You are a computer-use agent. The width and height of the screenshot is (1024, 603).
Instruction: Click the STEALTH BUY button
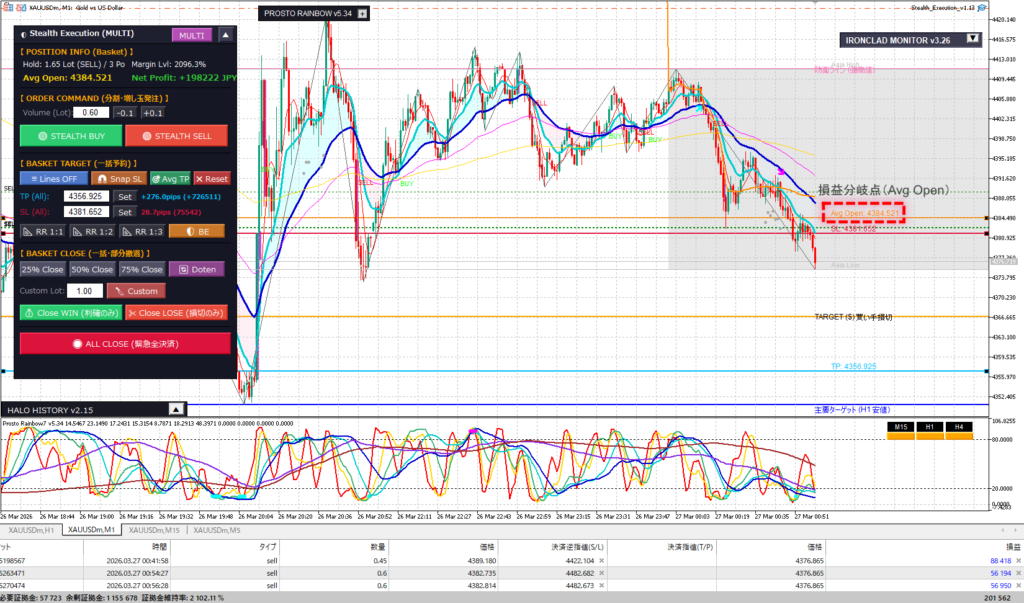coord(69,136)
